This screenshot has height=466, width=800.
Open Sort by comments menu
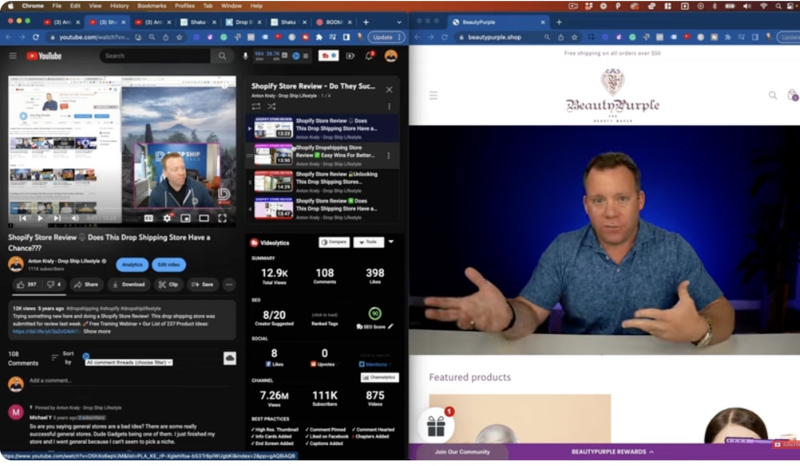point(63,357)
